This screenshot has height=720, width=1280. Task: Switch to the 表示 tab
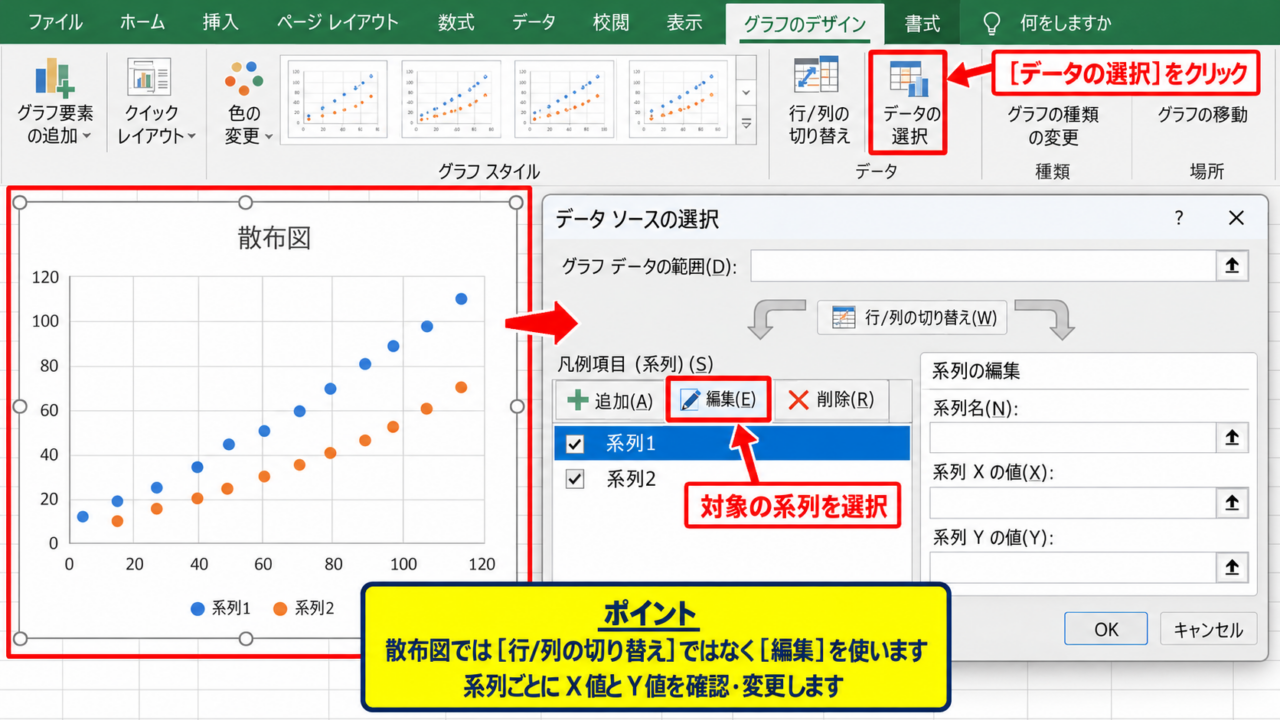[x=685, y=22]
